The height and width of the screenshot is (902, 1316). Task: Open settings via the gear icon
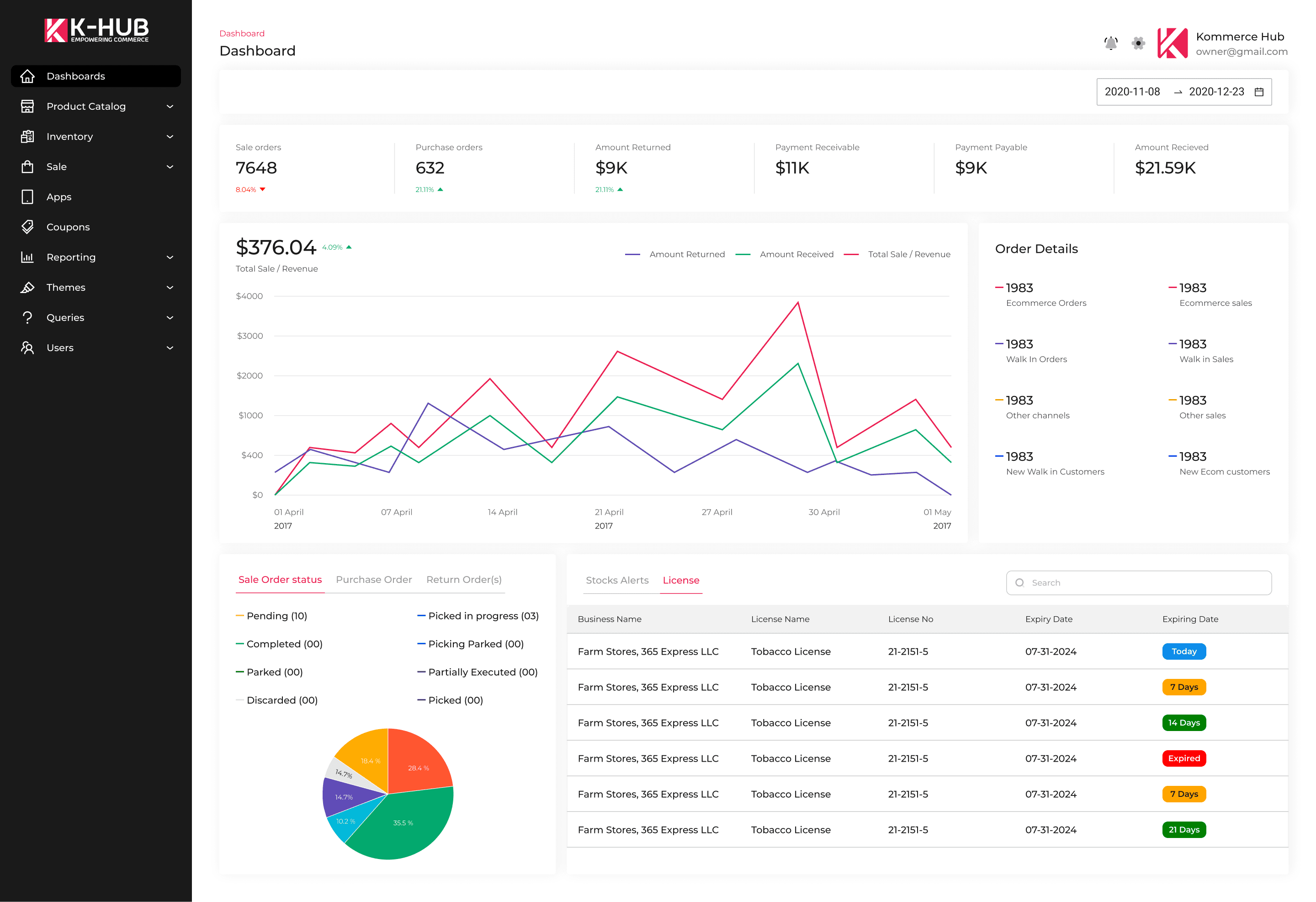(x=1138, y=43)
